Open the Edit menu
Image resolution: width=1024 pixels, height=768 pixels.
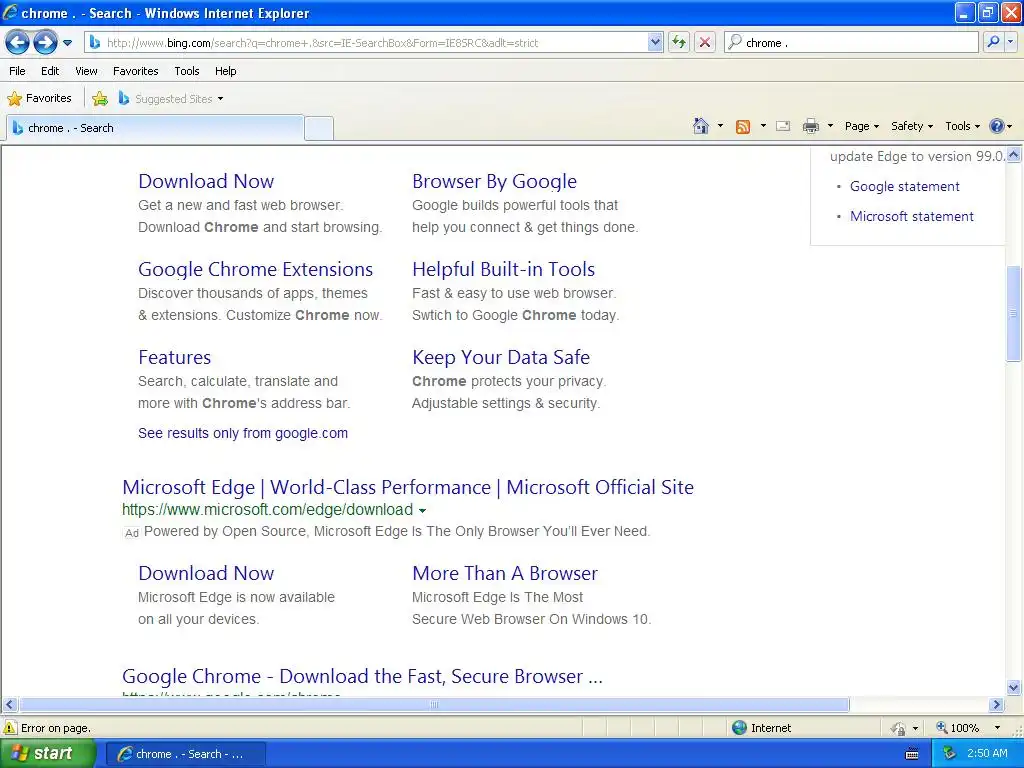click(50, 71)
